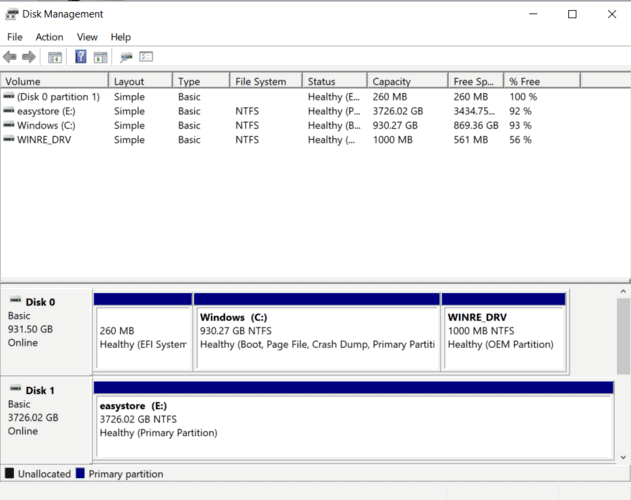Image resolution: width=631 pixels, height=500 pixels.
Task: Open the Action menu
Action: point(49,37)
